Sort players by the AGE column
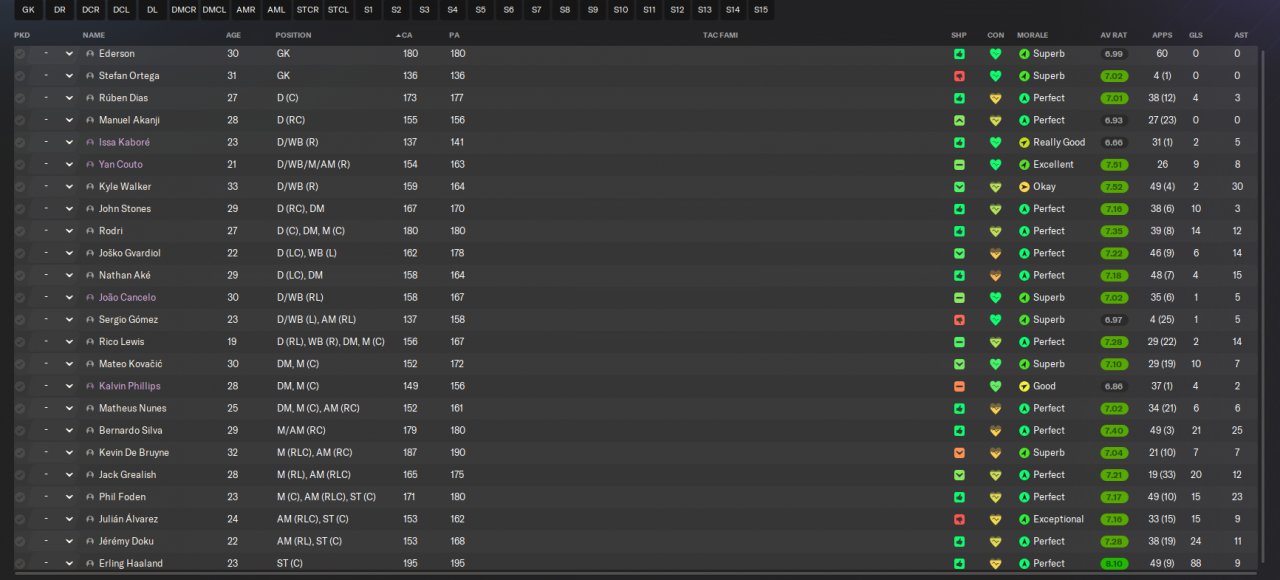 pos(233,35)
